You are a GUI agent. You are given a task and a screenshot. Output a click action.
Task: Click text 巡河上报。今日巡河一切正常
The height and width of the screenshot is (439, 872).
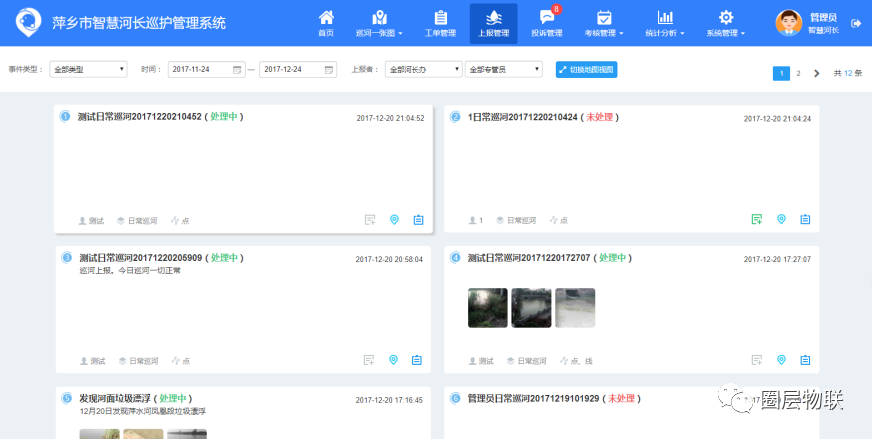click(130, 270)
